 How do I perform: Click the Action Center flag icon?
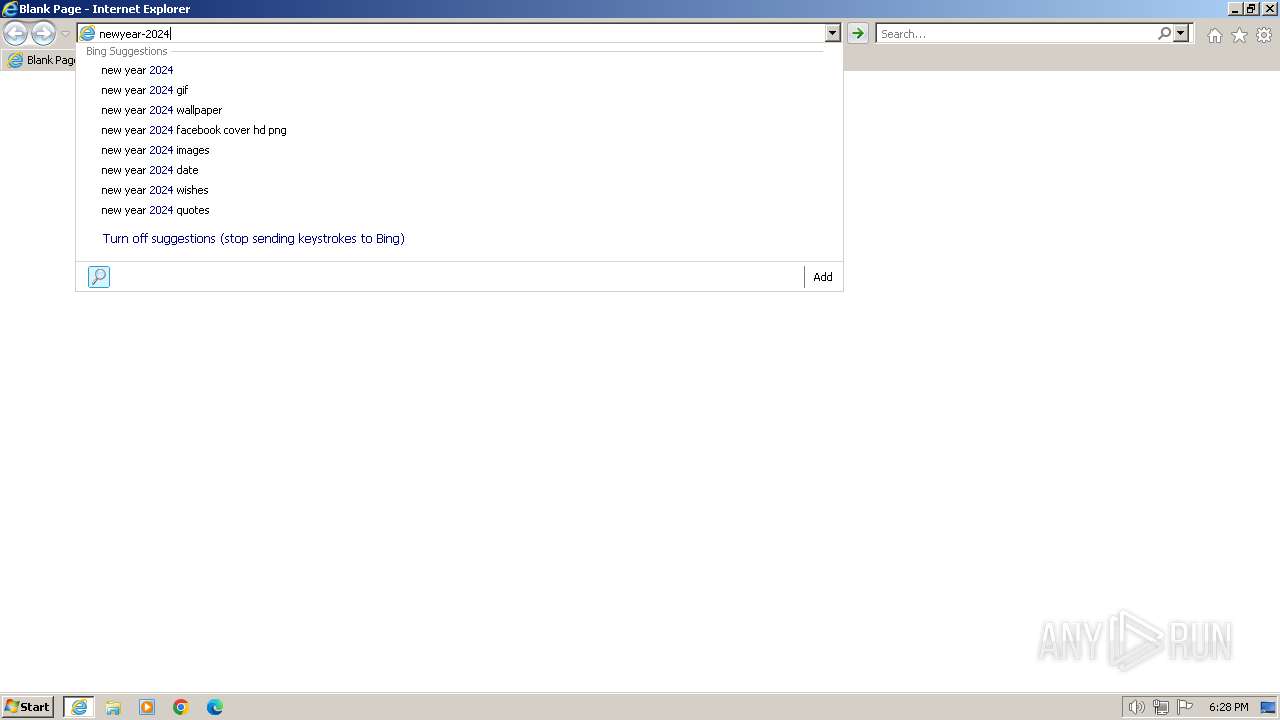pyautogui.click(x=1185, y=707)
